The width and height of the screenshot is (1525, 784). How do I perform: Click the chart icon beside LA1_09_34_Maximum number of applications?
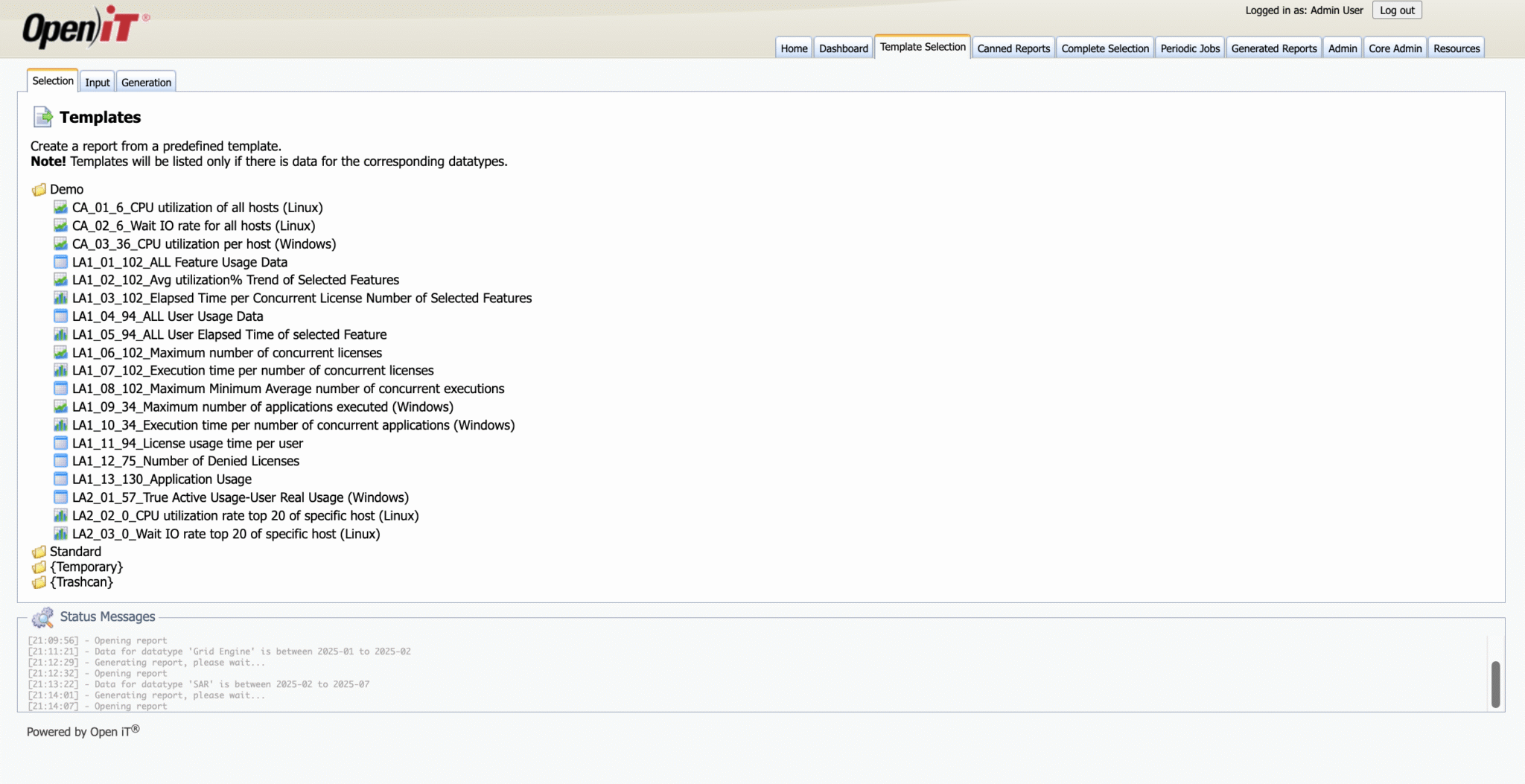pos(60,407)
